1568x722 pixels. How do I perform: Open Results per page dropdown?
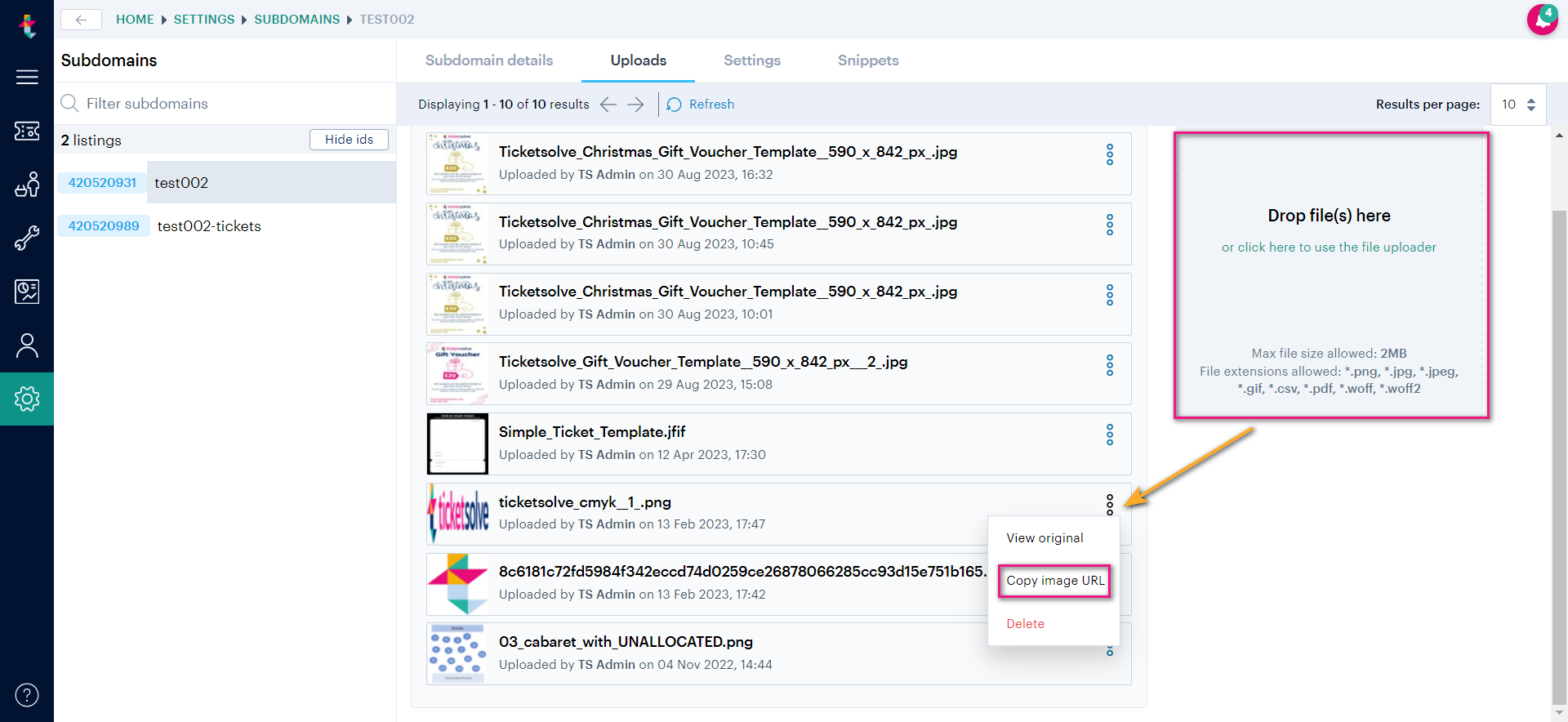pos(1518,105)
